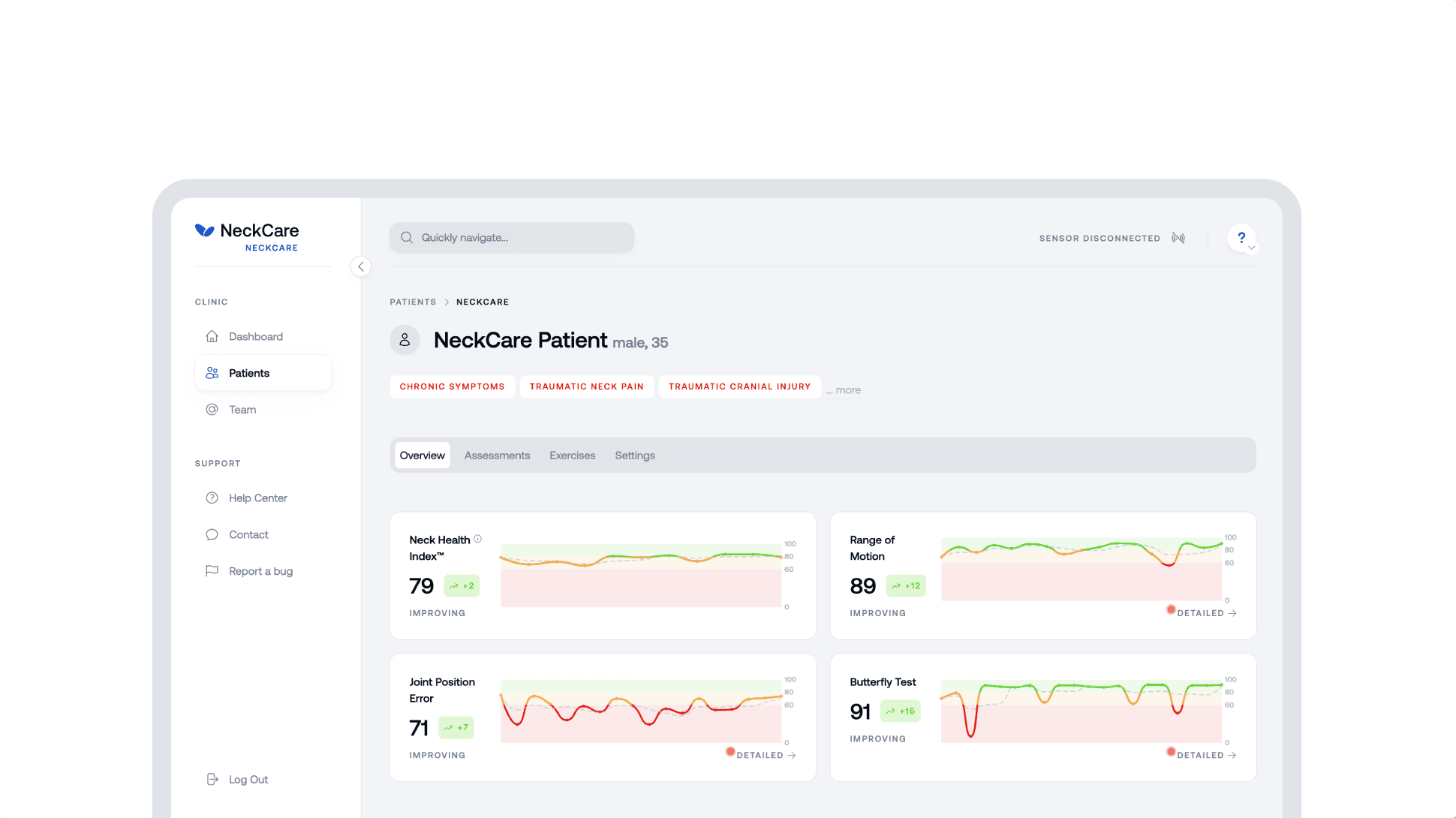The width and height of the screenshot is (1456, 818).
Task: Click the Contact chat bubble item
Action: (248, 534)
